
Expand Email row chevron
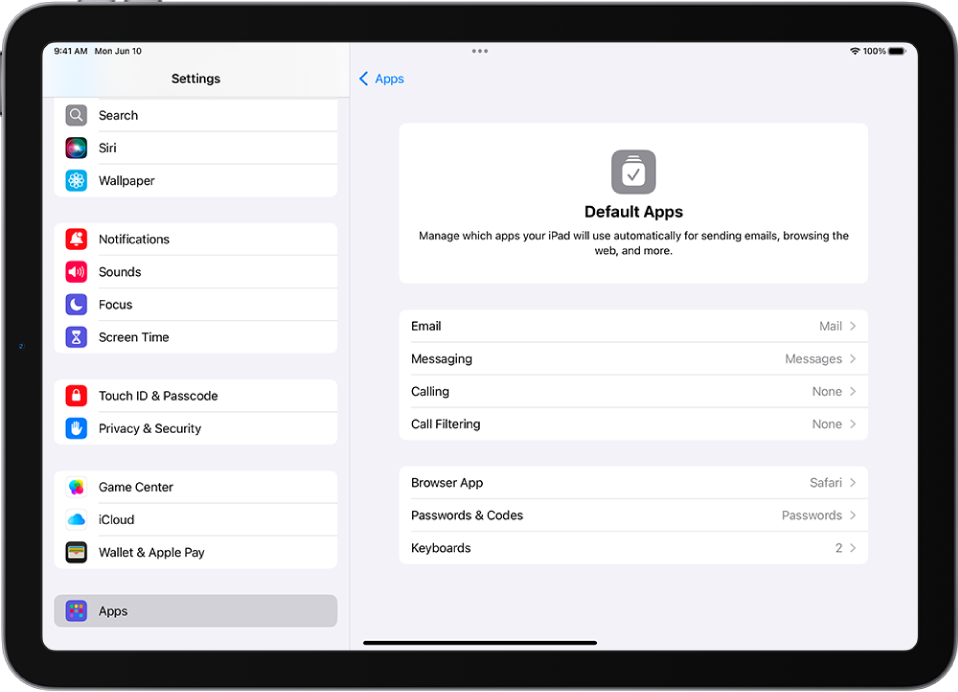(x=853, y=326)
